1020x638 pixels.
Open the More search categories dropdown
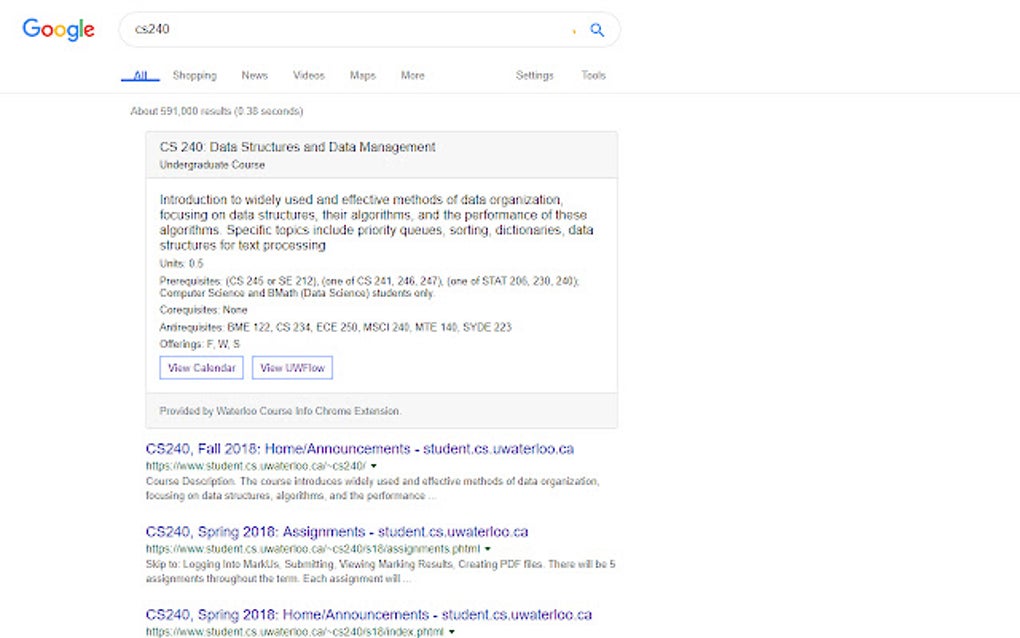coord(412,75)
